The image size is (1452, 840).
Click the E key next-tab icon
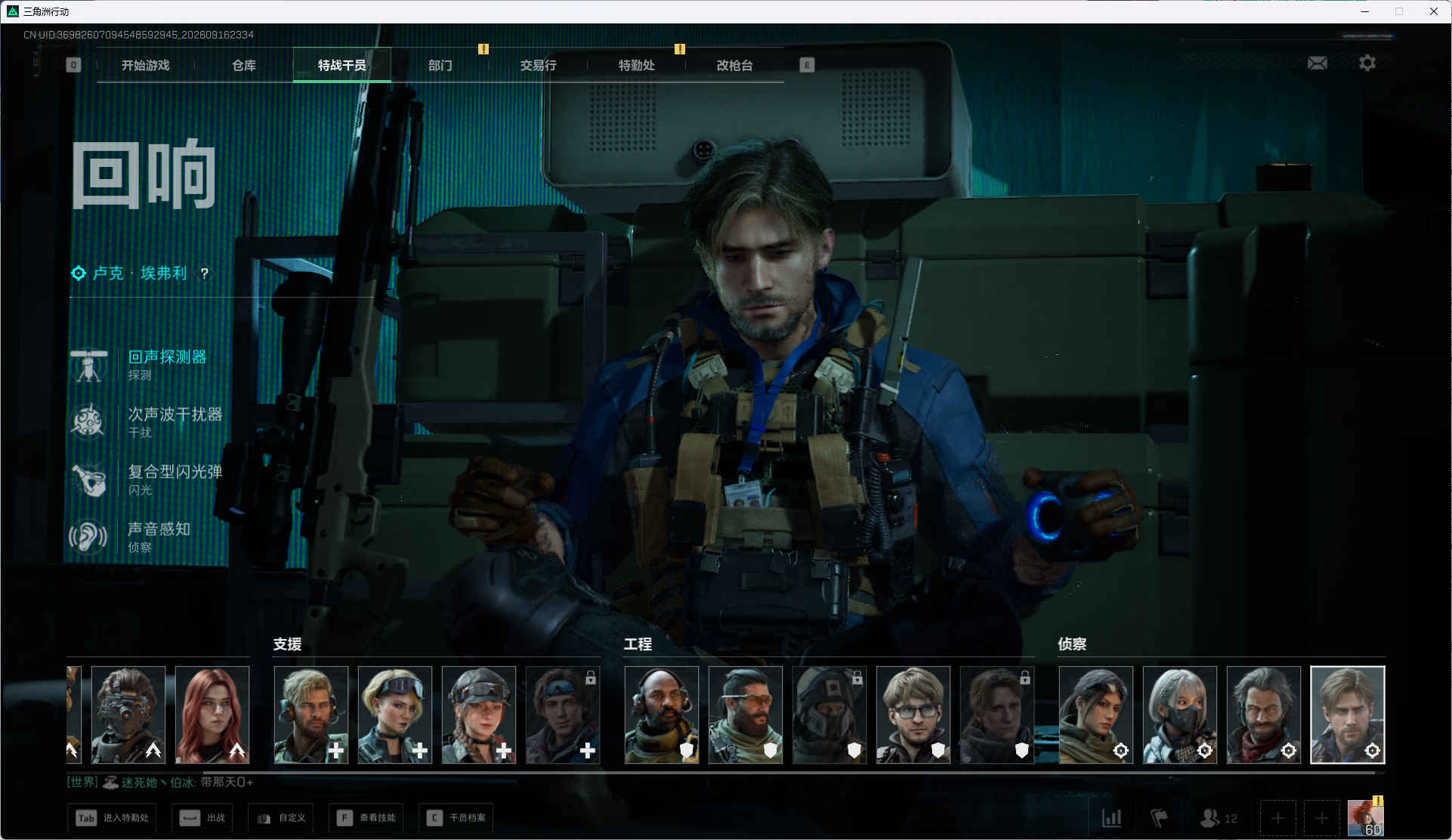807,65
